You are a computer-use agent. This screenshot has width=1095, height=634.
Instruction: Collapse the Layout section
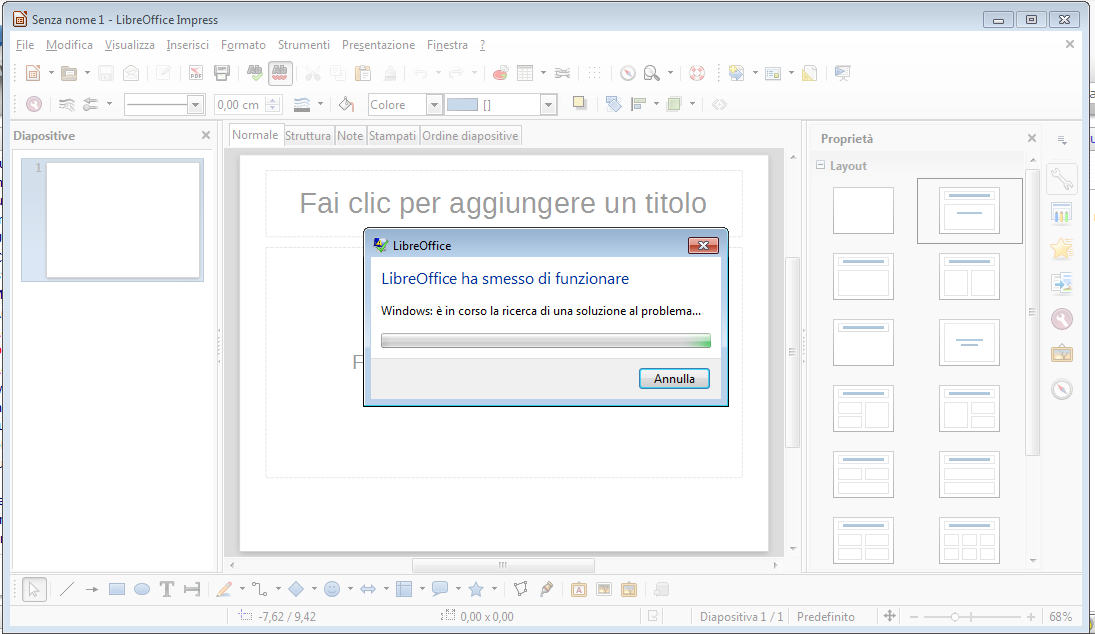pos(821,165)
